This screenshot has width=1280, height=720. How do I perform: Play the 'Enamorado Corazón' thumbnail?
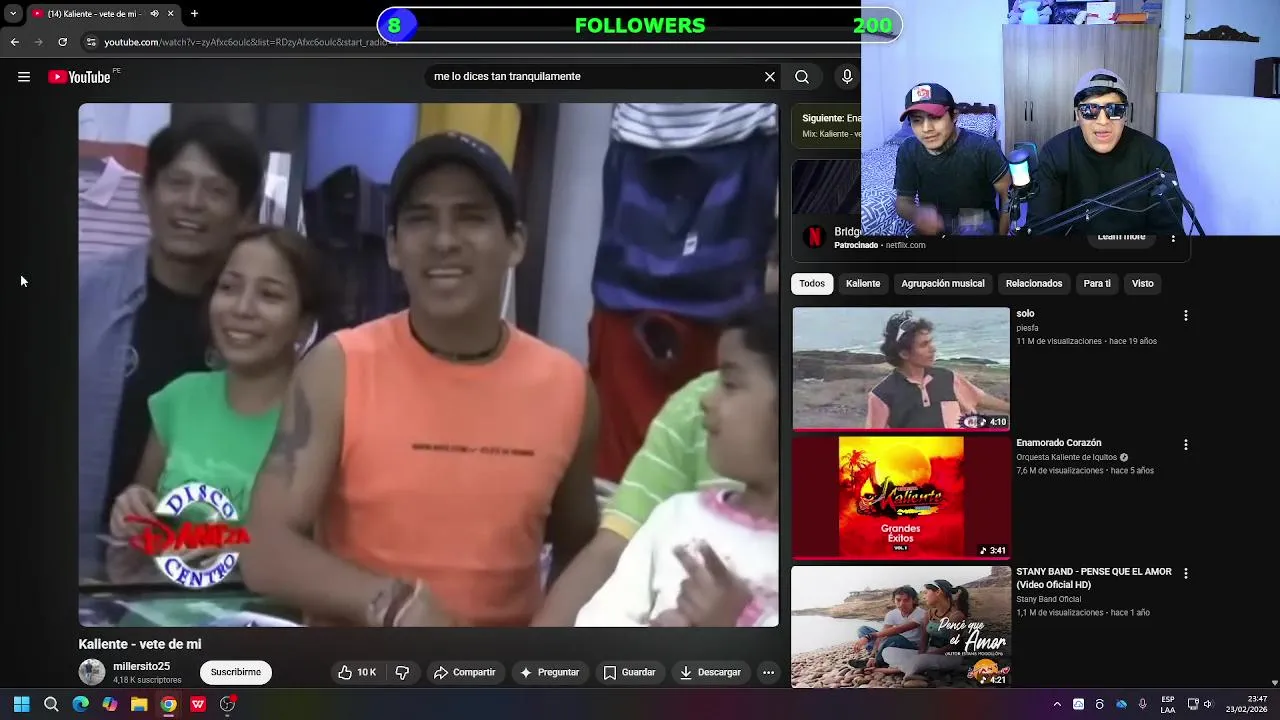(901, 497)
